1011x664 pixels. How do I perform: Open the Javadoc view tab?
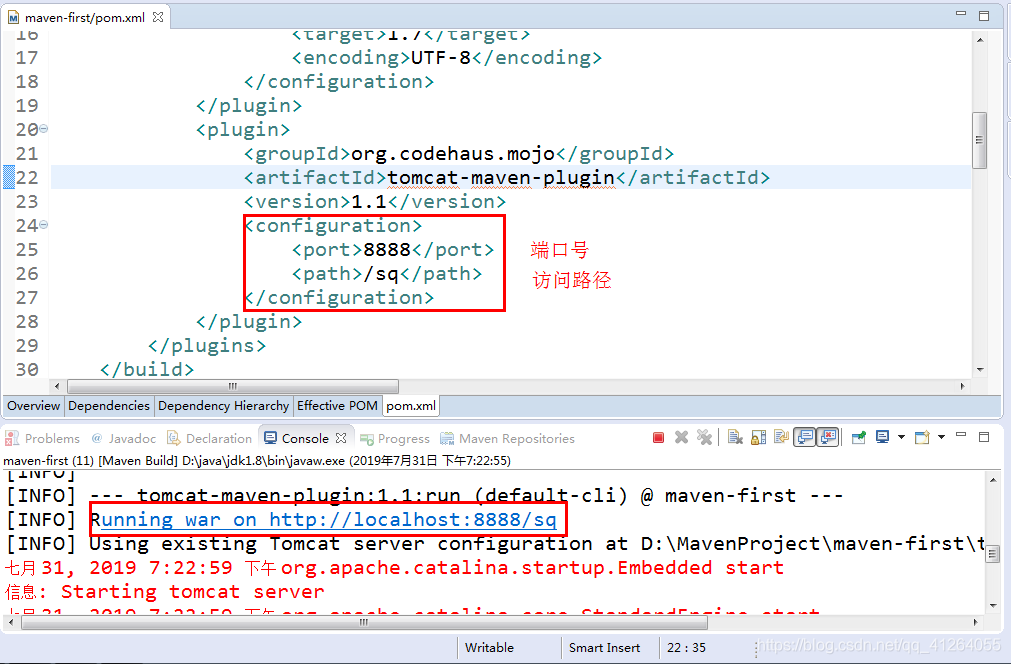coord(124,438)
